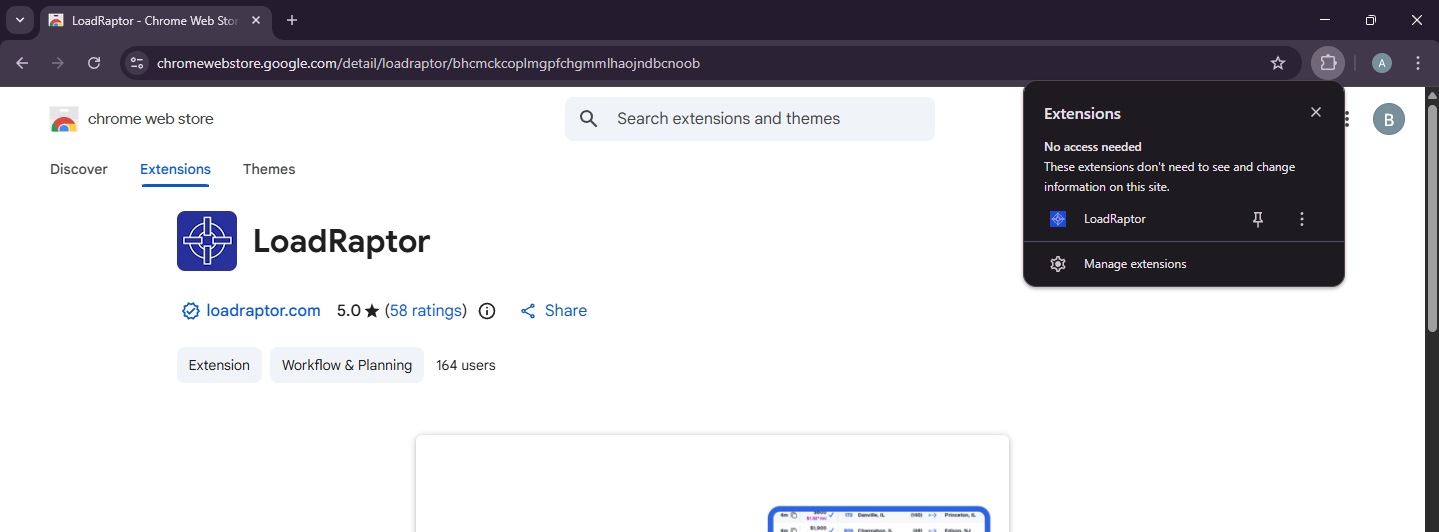The height and width of the screenshot is (532, 1439).
Task: Bookmark this page with the star icon
Action: coord(1278,63)
